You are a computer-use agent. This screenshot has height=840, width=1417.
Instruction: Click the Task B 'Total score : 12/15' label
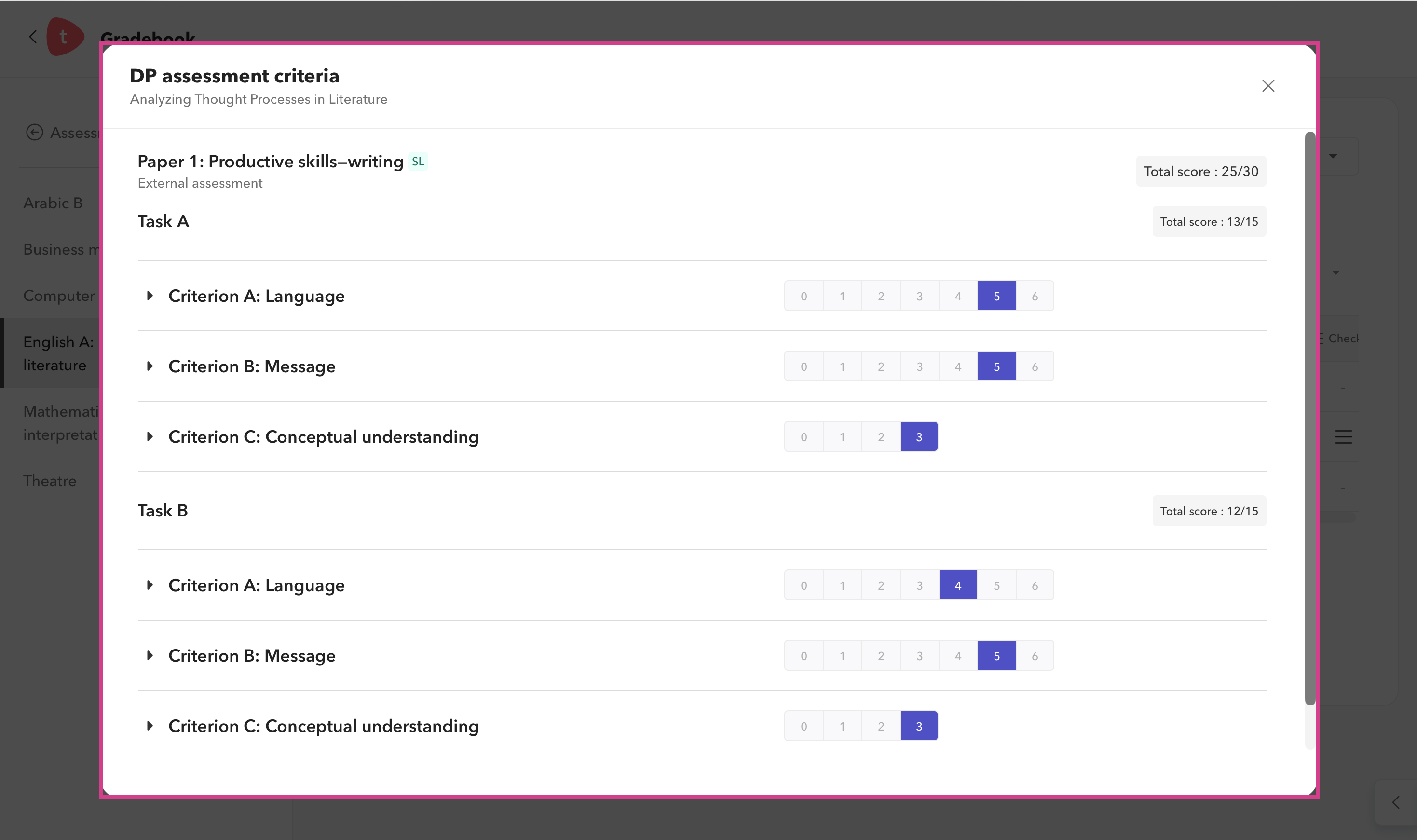coord(1209,511)
